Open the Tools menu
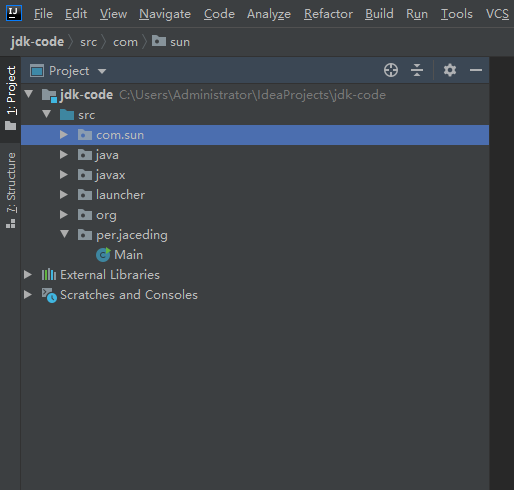The image size is (514, 490). pos(457,14)
